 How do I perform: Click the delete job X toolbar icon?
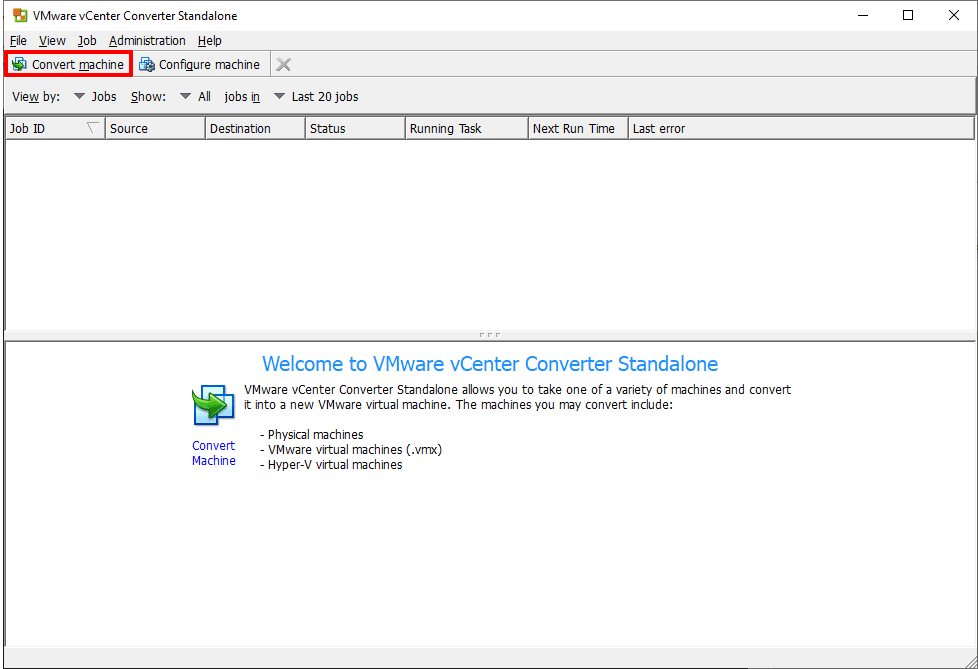(282, 63)
